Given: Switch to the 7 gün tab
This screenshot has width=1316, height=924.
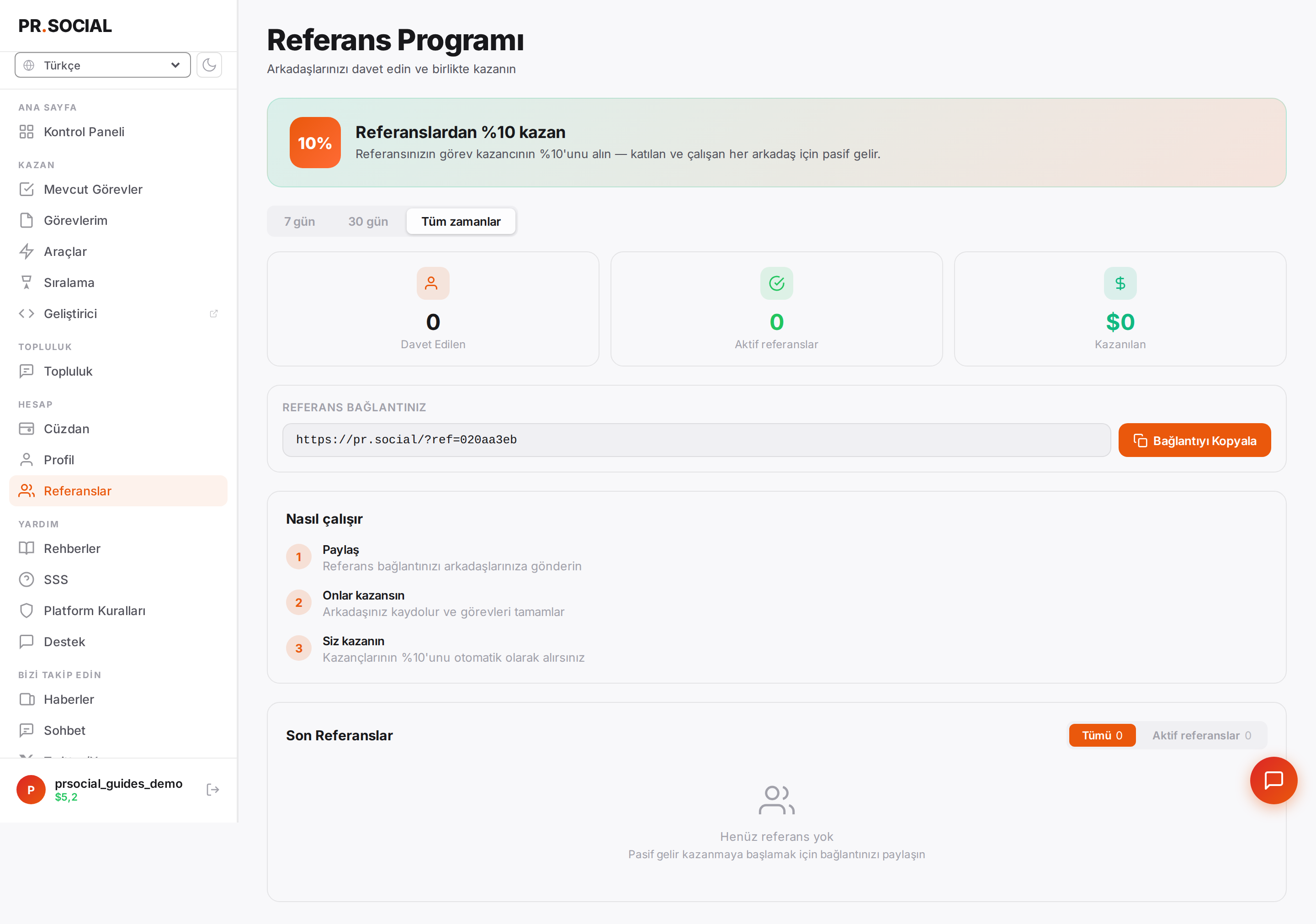Looking at the screenshot, I should [x=300, y=221].
